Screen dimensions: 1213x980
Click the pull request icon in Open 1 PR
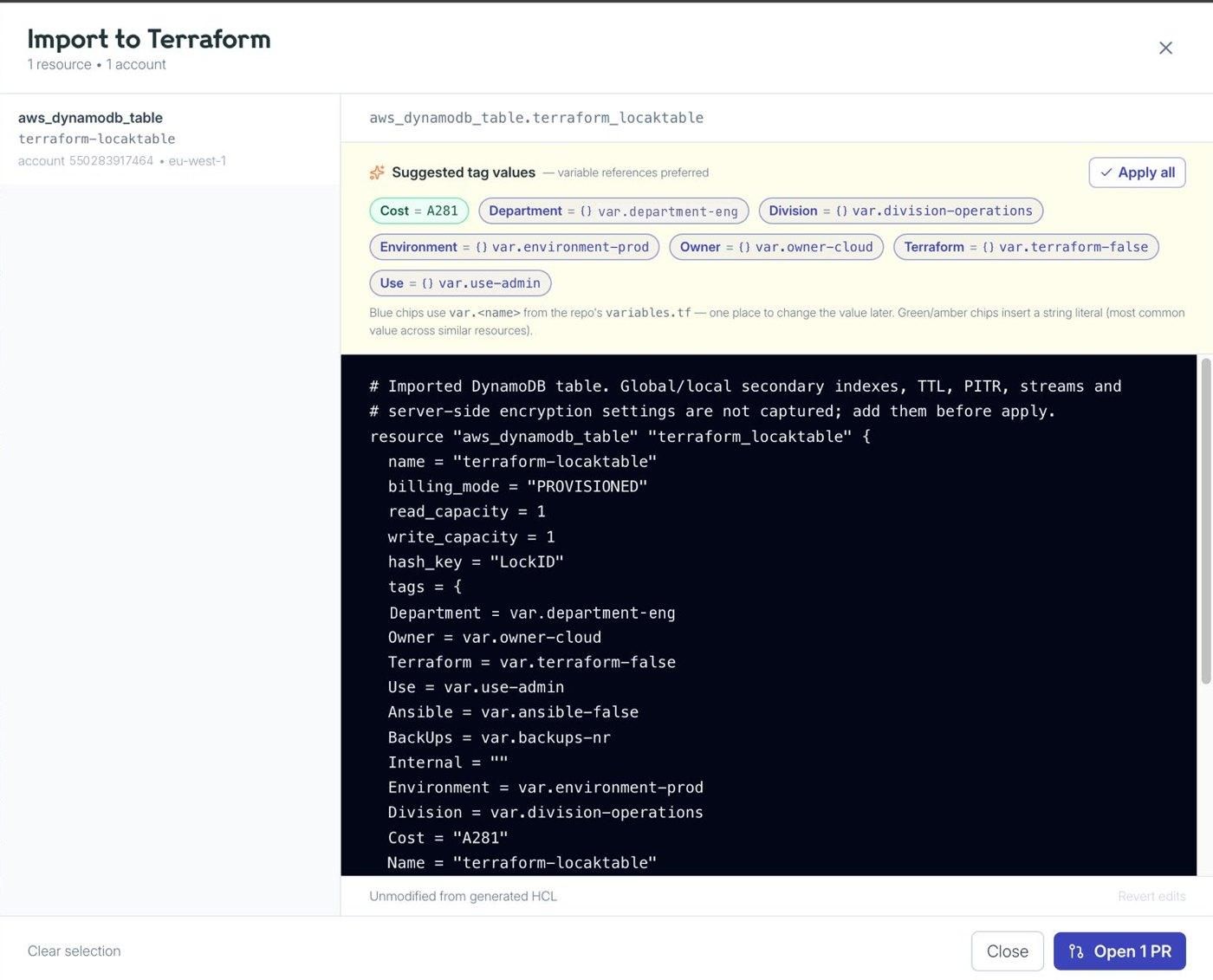(x=1076, y=951)
